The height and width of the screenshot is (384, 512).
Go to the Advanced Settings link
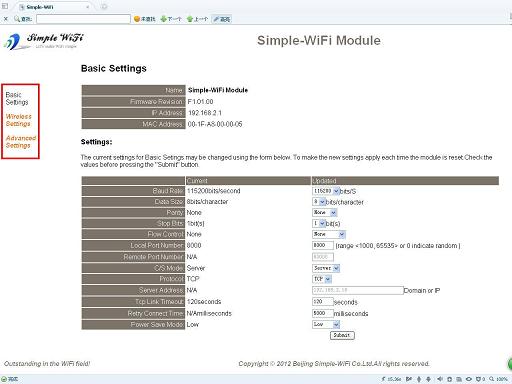pos(21,142)
